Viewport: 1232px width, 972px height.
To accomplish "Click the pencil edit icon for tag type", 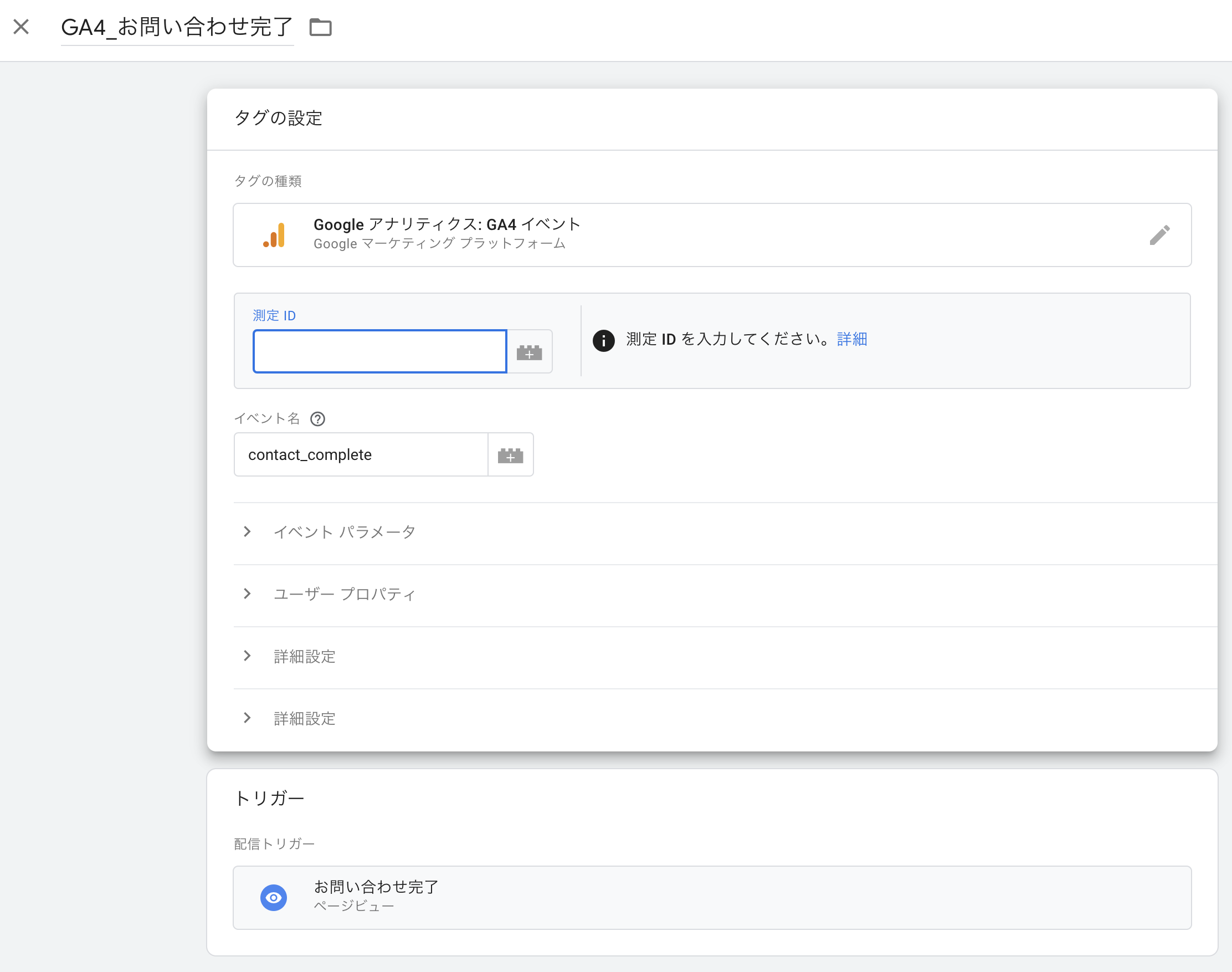I will [x=1159, y=235].
